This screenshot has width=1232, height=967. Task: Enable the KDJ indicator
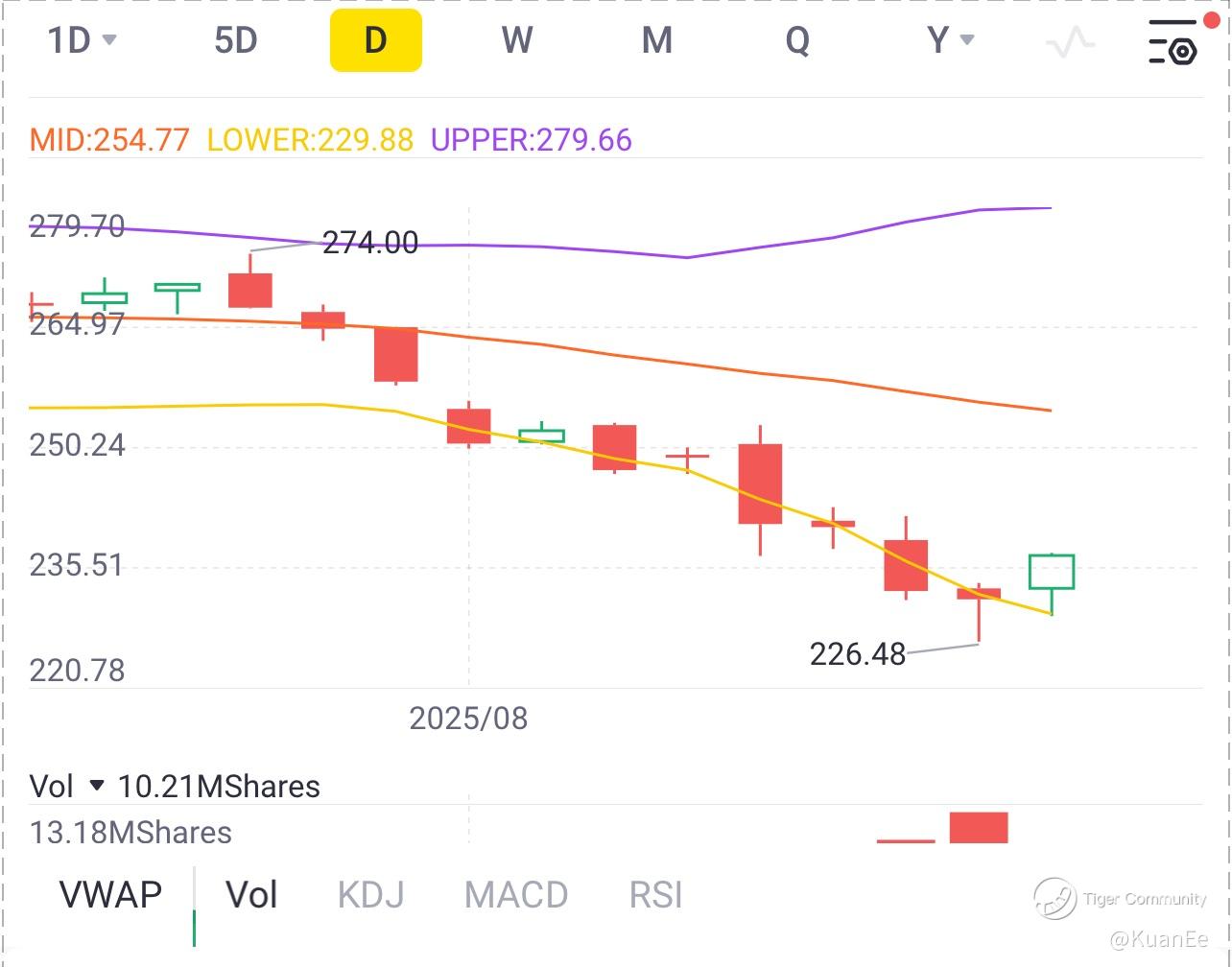point(370,894)
